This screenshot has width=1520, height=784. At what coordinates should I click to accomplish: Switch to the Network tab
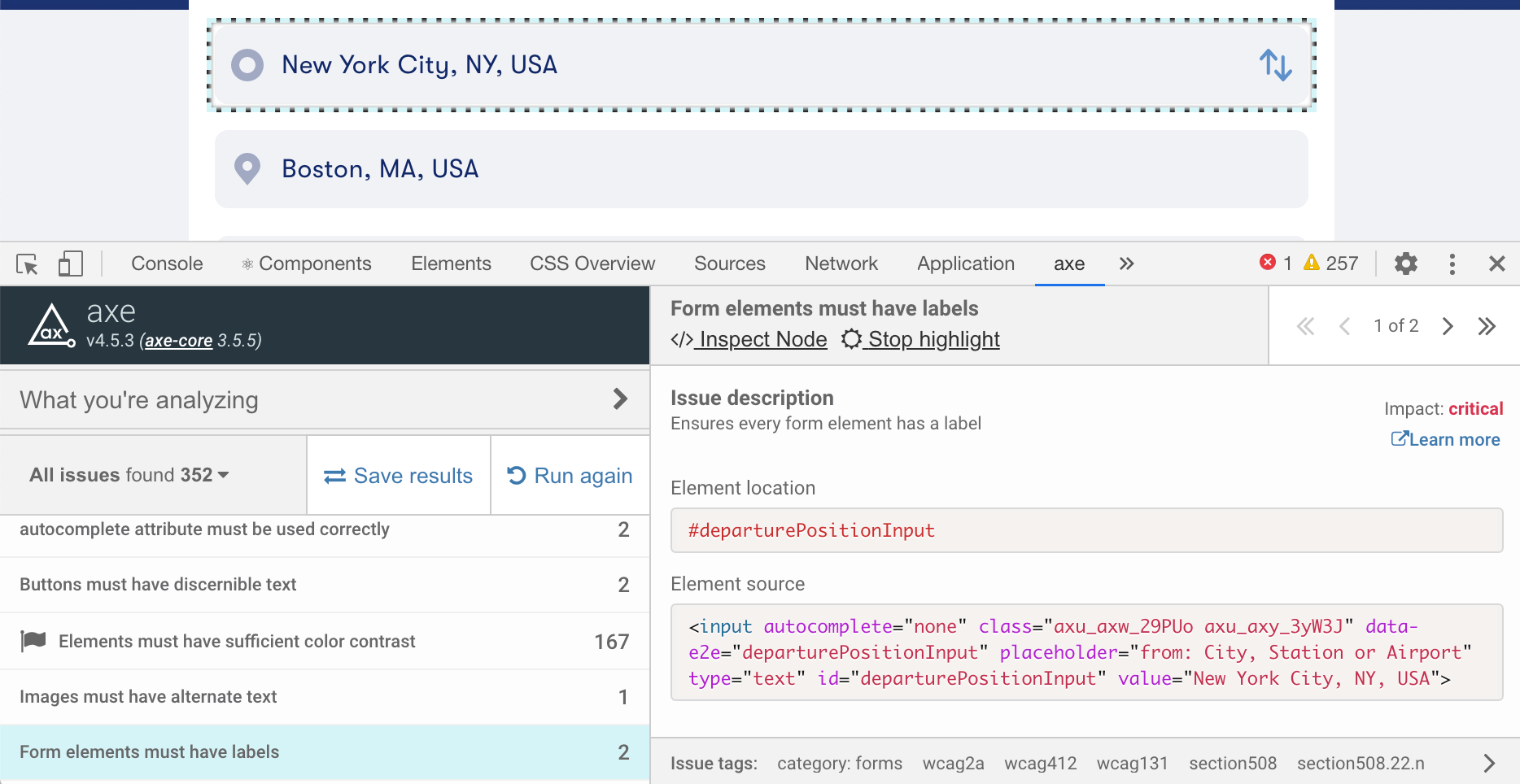click(841, 264)
